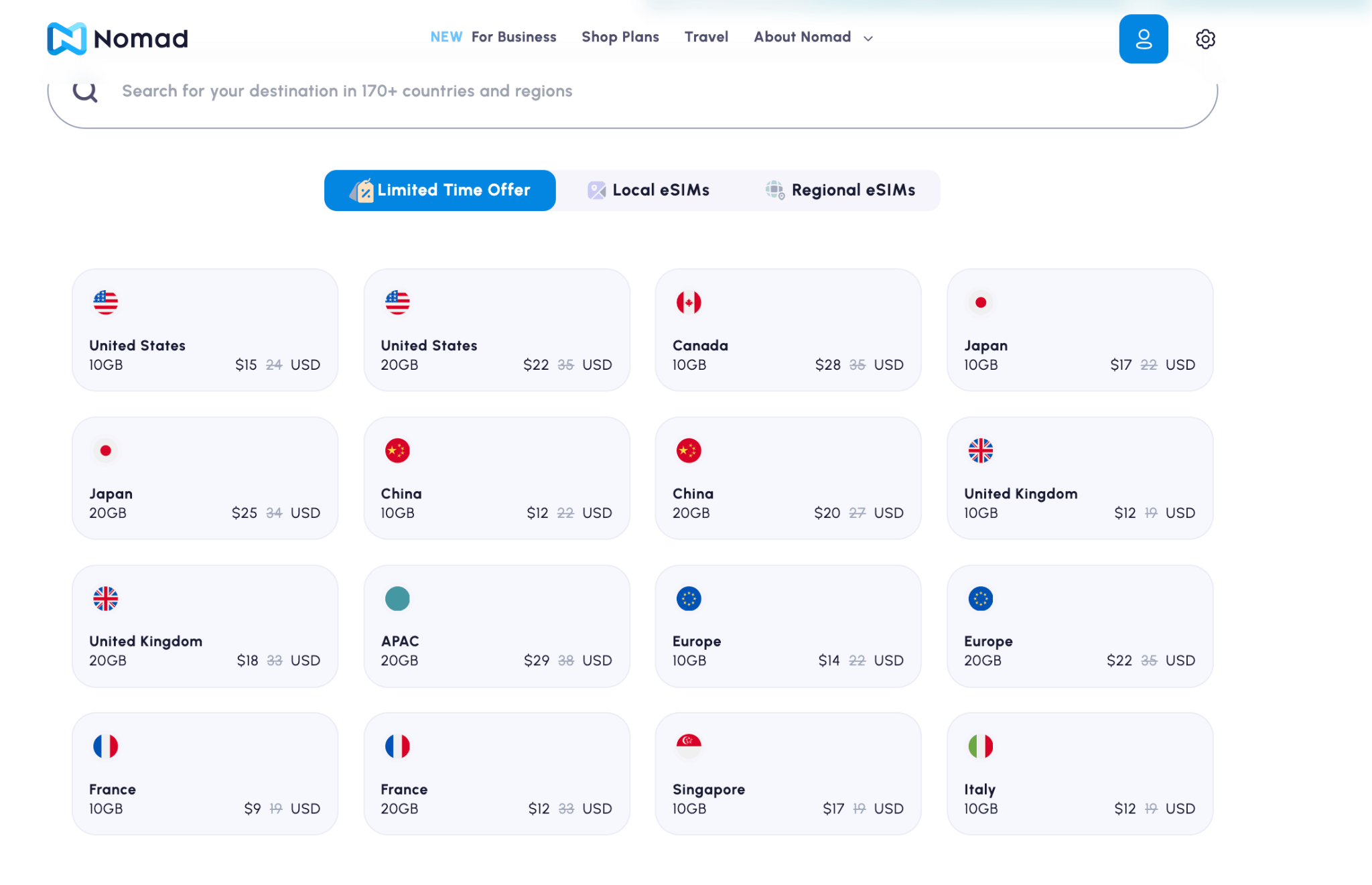Click the China 20GB price $20
Viewport: 1372px width, 885px height.
(827, 513)
